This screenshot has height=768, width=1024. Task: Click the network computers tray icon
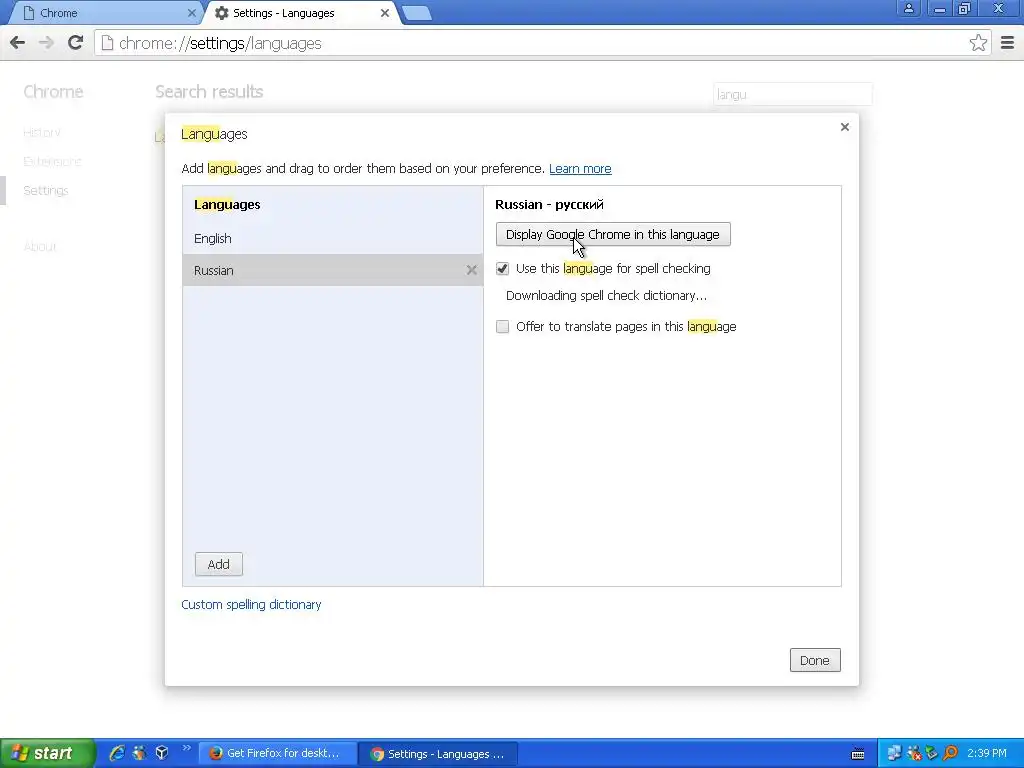(x=895, y=754)
